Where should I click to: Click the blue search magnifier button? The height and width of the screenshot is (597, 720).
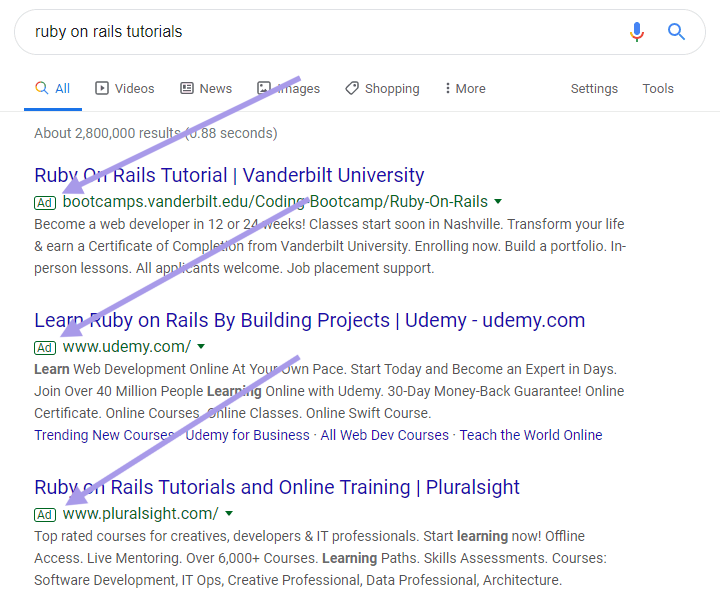[676, 32]
